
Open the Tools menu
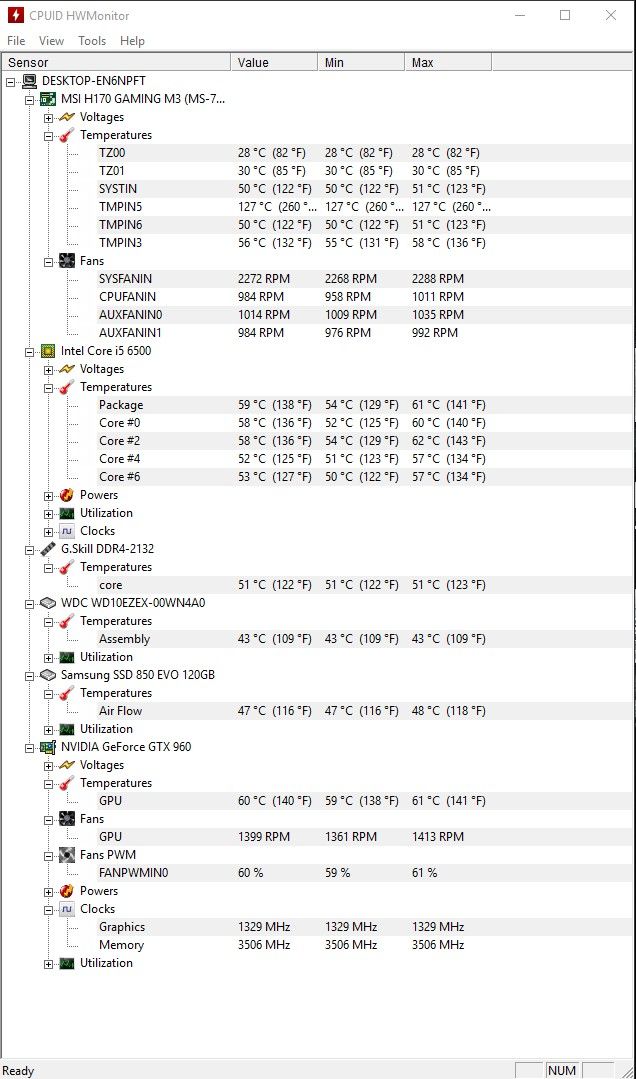pyautogui.click(x=92, y=41)
